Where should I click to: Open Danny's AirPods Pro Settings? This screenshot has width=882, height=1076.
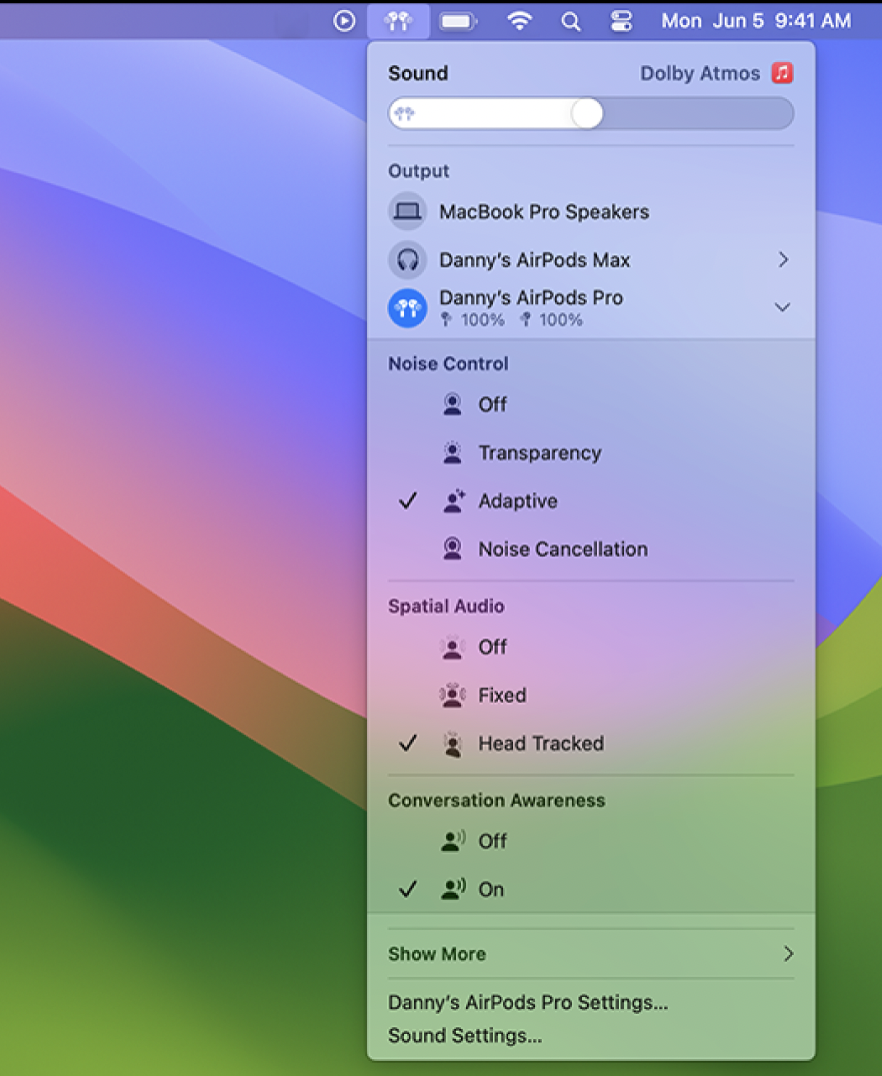click(528, 1003)
